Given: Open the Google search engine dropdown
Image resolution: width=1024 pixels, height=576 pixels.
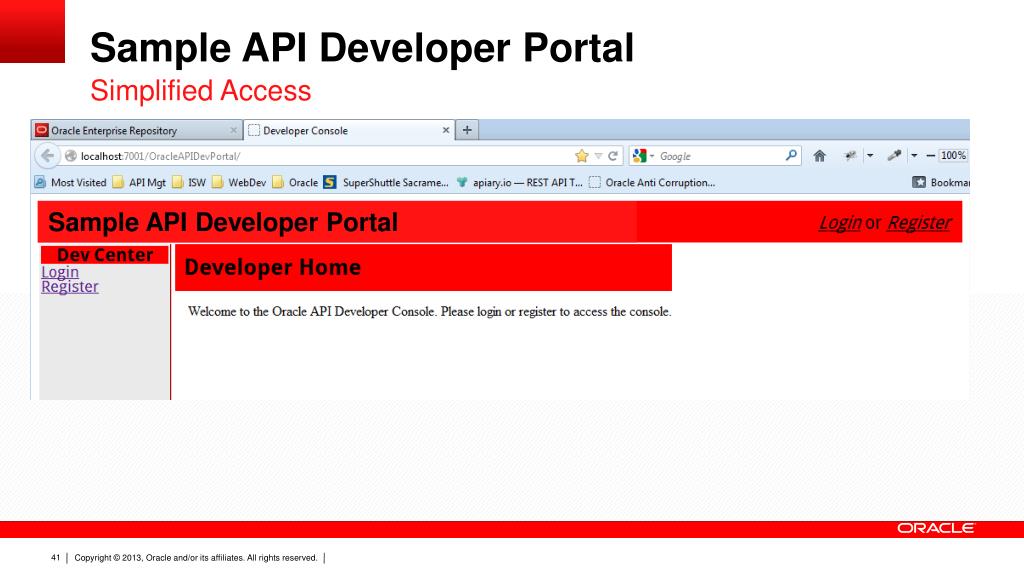Looking at the screenshot, I should (x=644, y=156).
